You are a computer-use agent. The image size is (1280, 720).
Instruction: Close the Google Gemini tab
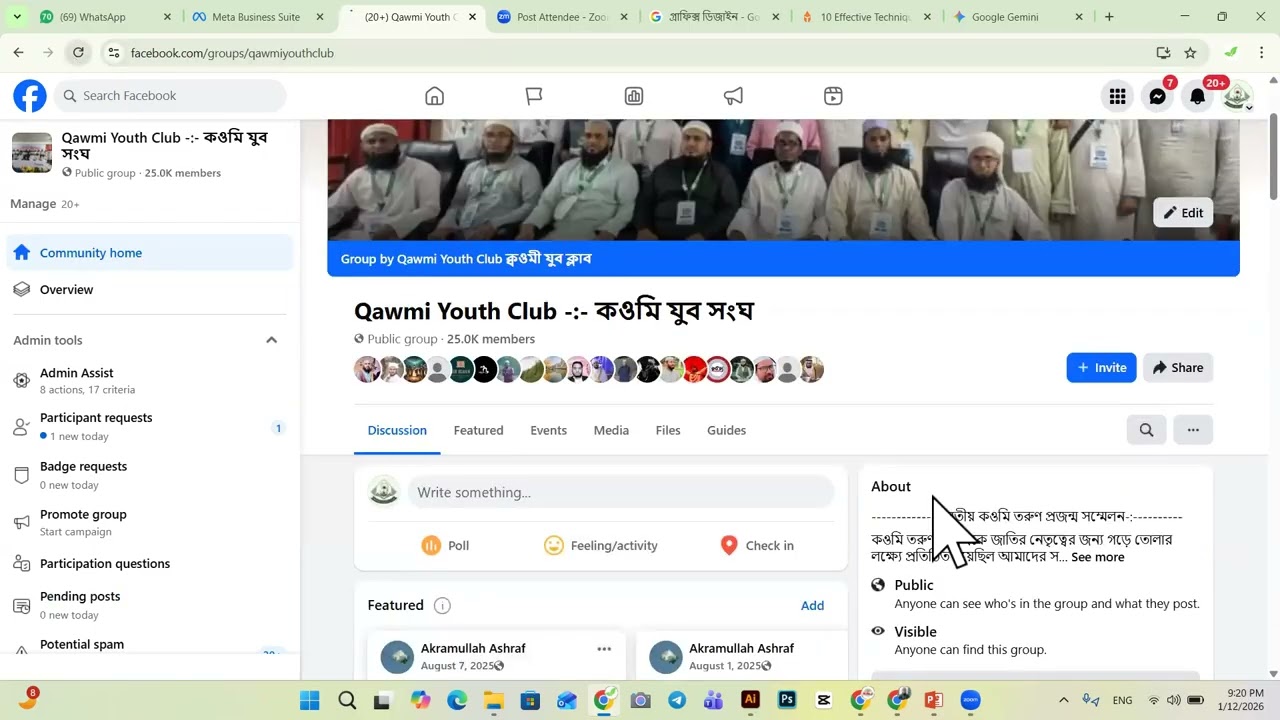[1079, 17]
